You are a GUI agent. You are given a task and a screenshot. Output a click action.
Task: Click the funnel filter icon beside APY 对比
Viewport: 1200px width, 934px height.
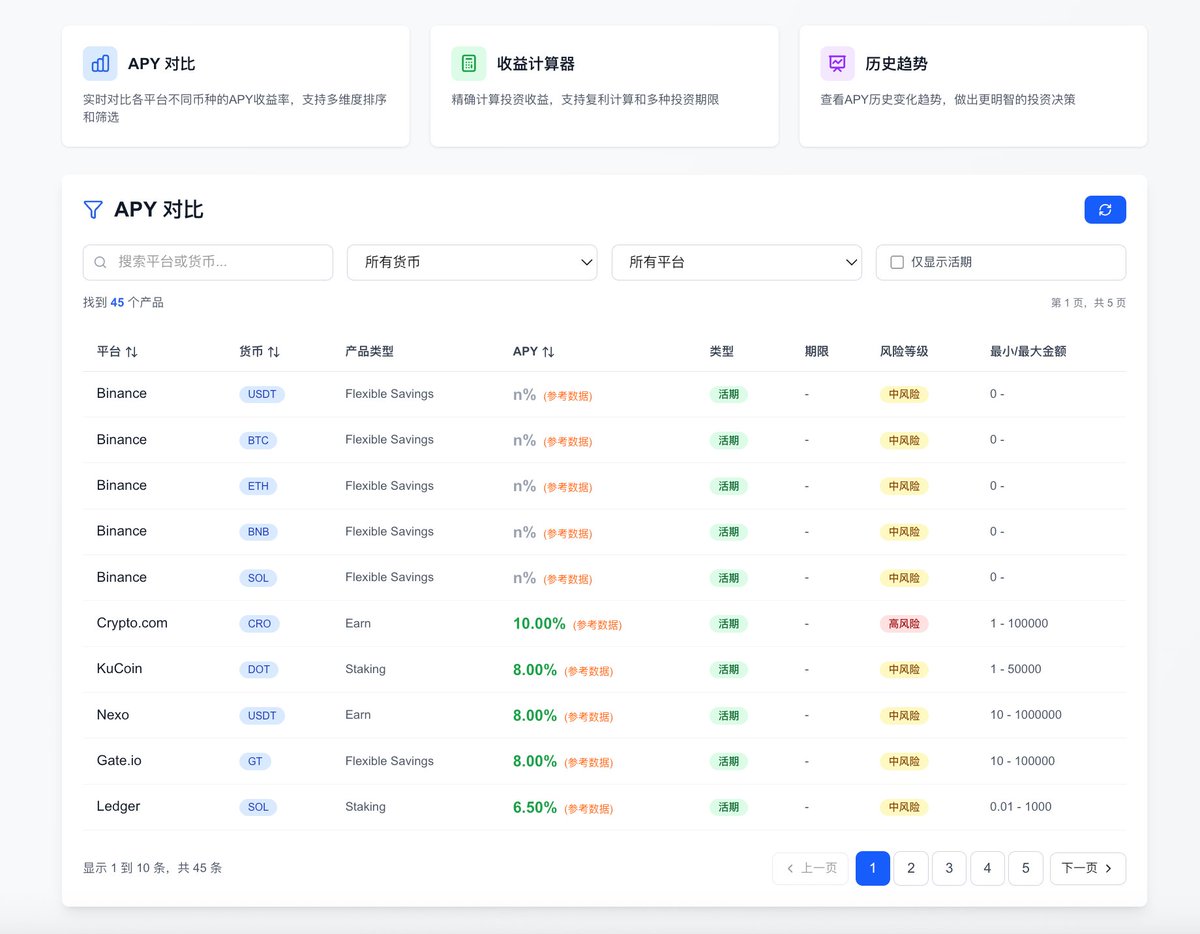coord(93,210)
